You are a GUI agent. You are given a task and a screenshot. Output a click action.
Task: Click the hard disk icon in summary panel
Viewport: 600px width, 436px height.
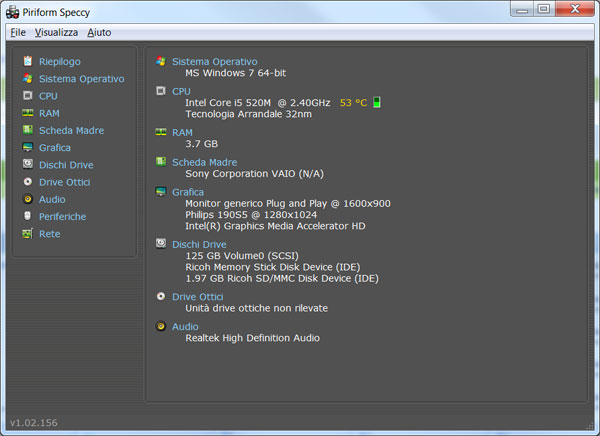click(161, 243)
